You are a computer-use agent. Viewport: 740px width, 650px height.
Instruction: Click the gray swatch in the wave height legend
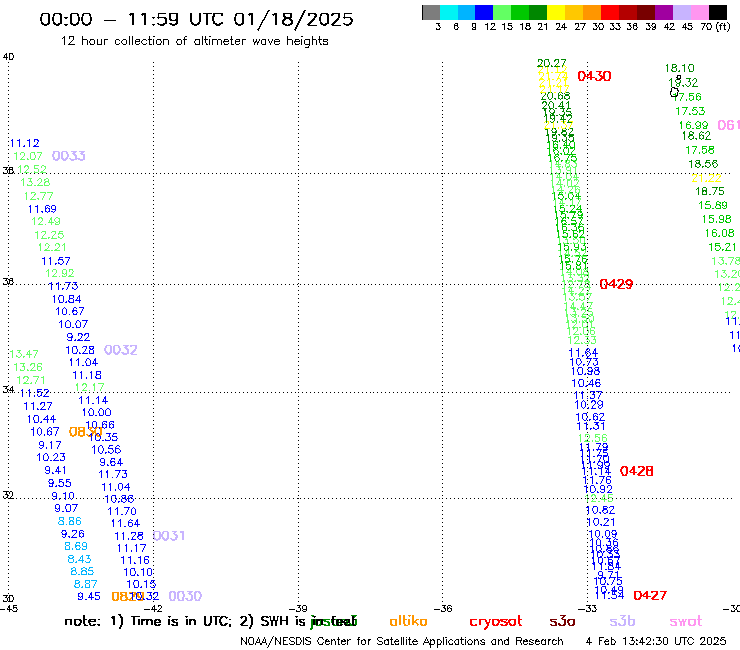point(431,12)
